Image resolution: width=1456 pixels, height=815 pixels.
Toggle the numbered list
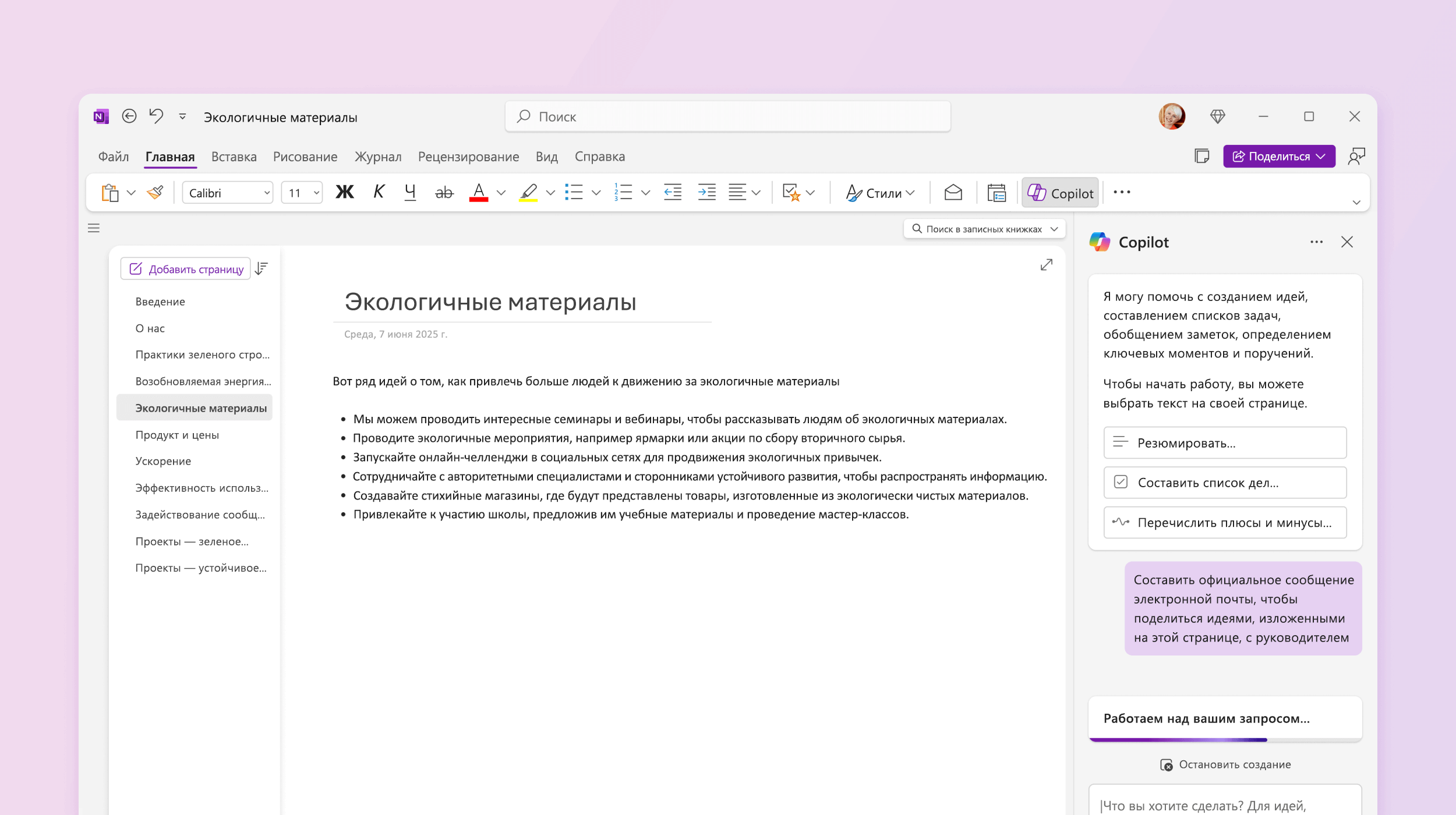point(623,192)
